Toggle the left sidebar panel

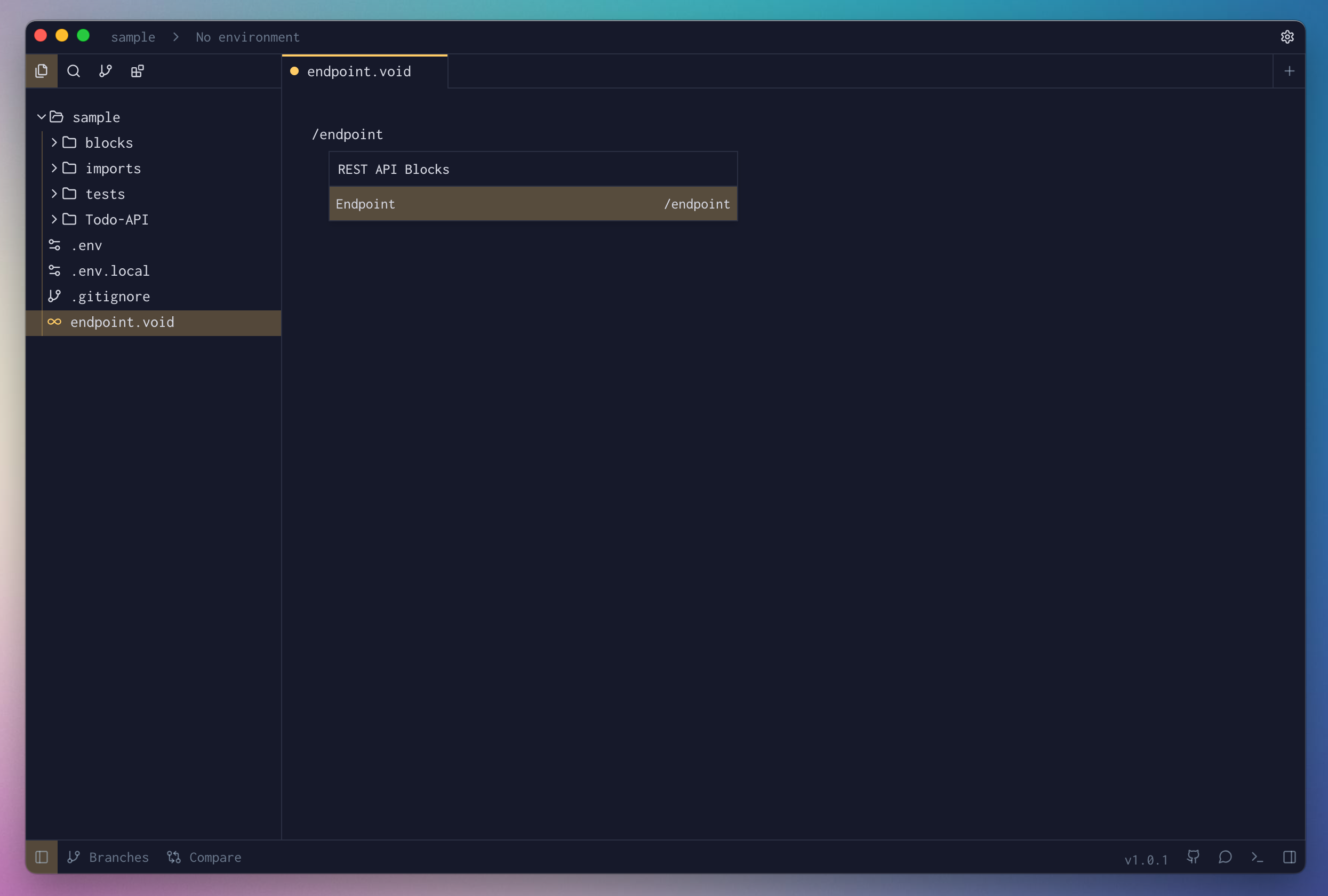(41, 857)
